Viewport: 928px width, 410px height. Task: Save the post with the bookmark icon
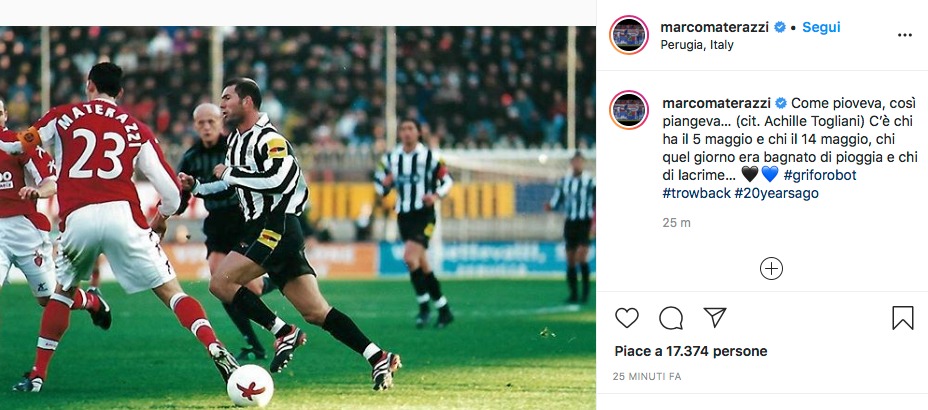(x=902, y=318)
